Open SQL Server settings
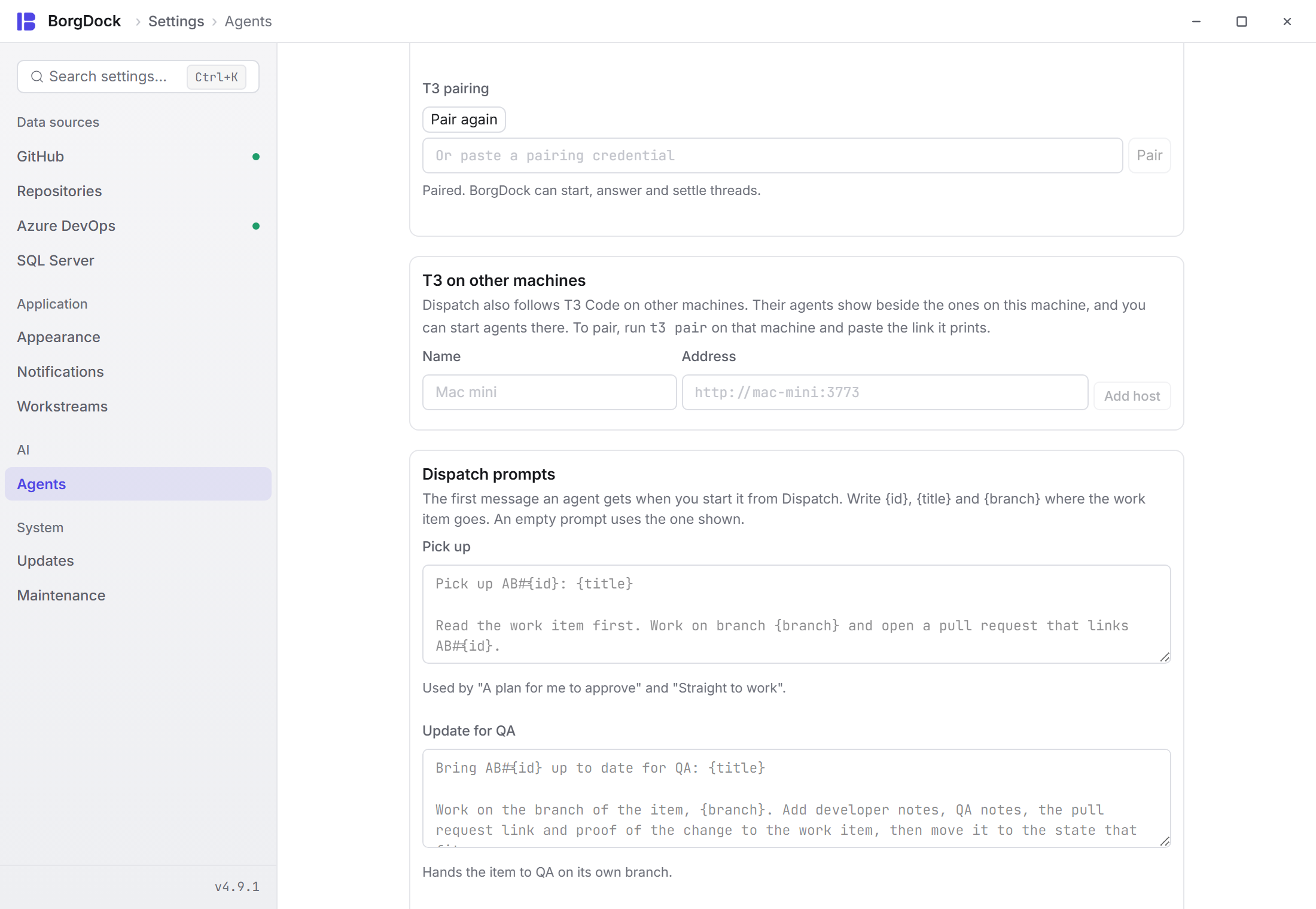 click(138, 261)
